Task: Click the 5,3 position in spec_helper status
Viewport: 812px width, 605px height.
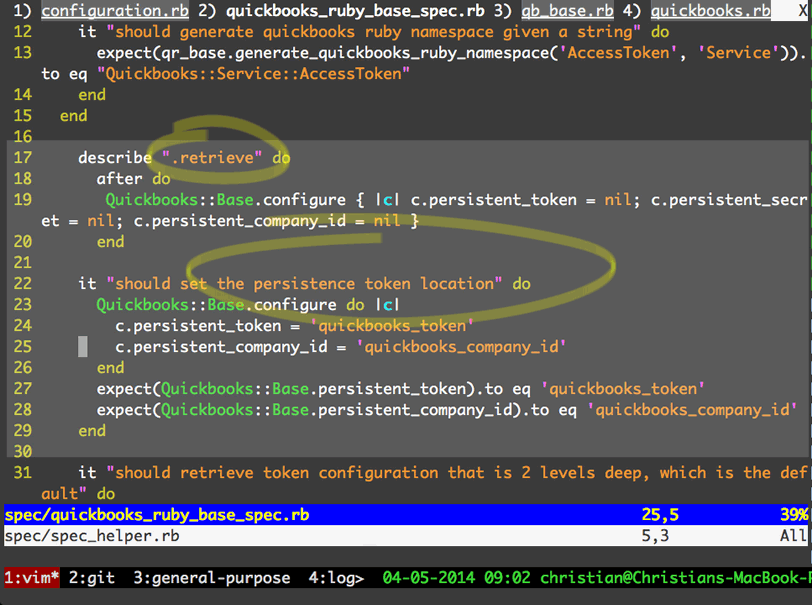Action: point(655,535)
